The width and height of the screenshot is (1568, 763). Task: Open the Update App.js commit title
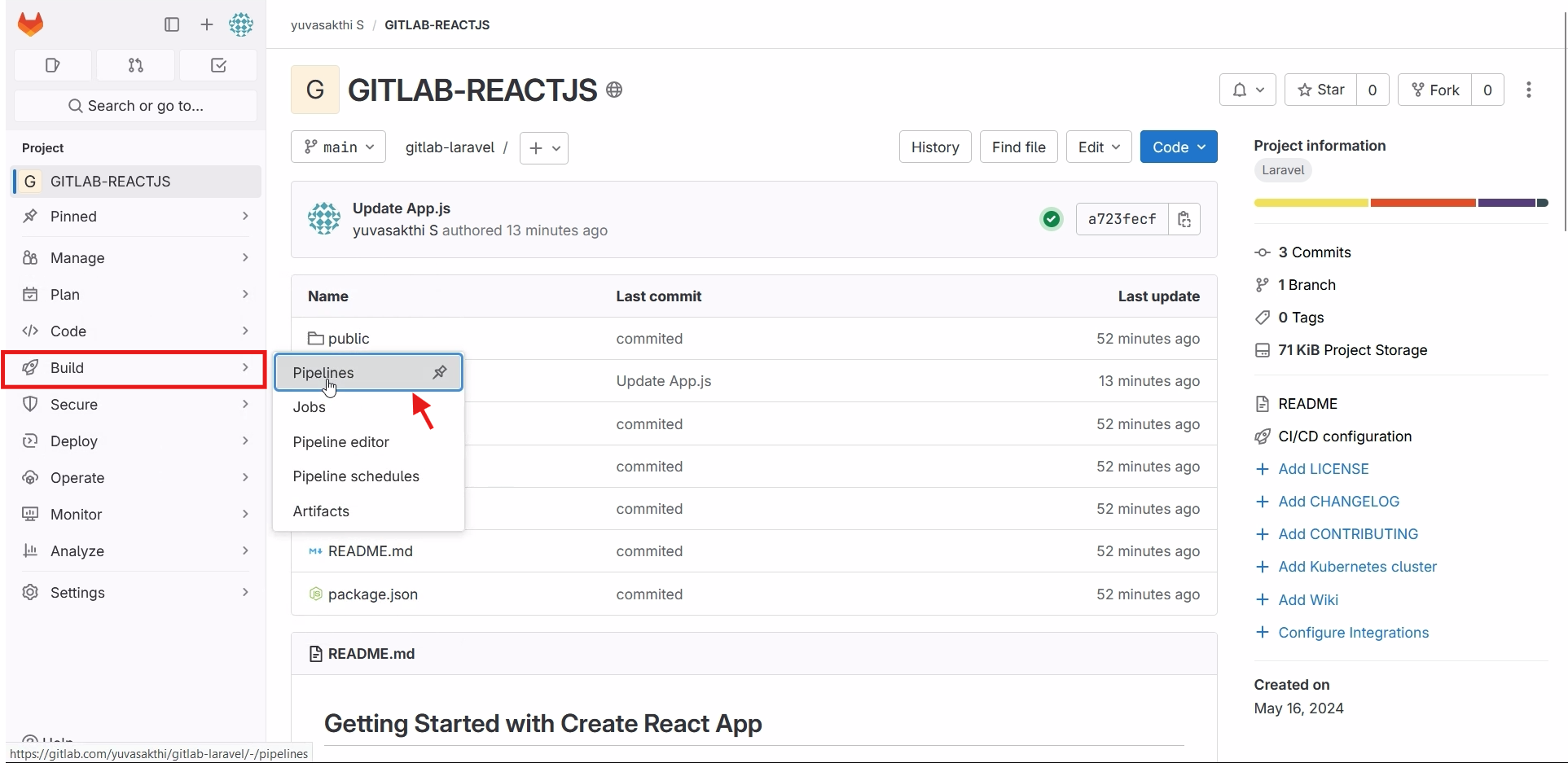tap(402, 208)
